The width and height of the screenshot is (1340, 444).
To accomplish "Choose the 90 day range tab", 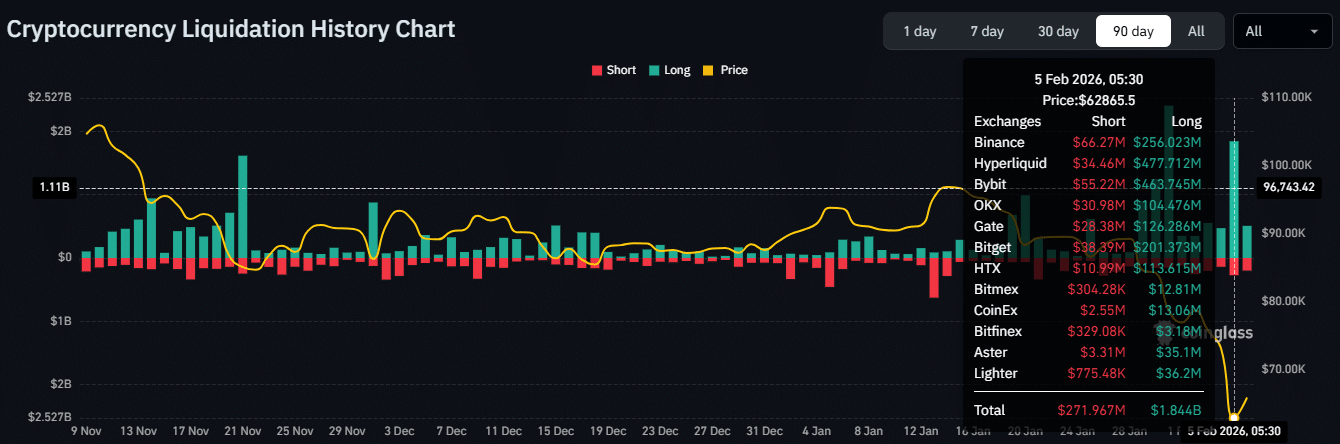I will coord(1133,31).
